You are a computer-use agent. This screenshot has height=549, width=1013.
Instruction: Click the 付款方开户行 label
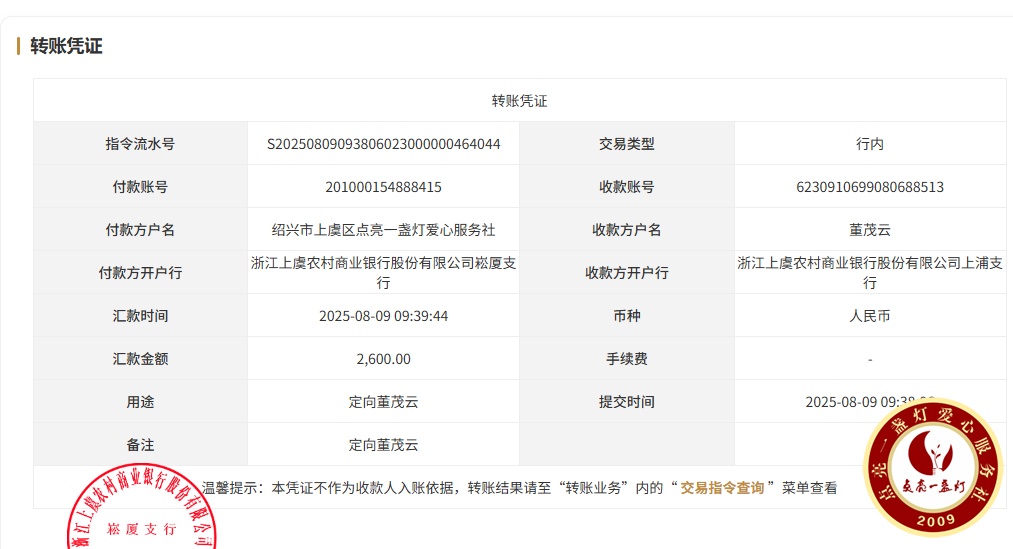point(140,273)
